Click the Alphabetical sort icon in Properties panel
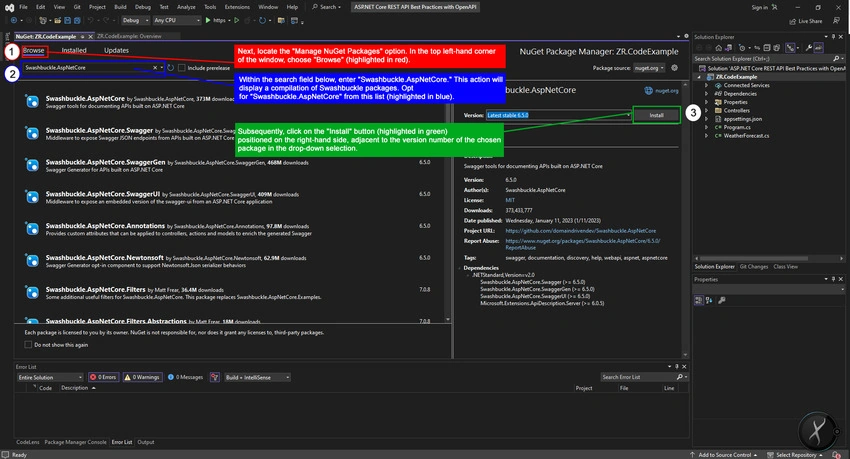850x459 pixels. coord(709,300)
